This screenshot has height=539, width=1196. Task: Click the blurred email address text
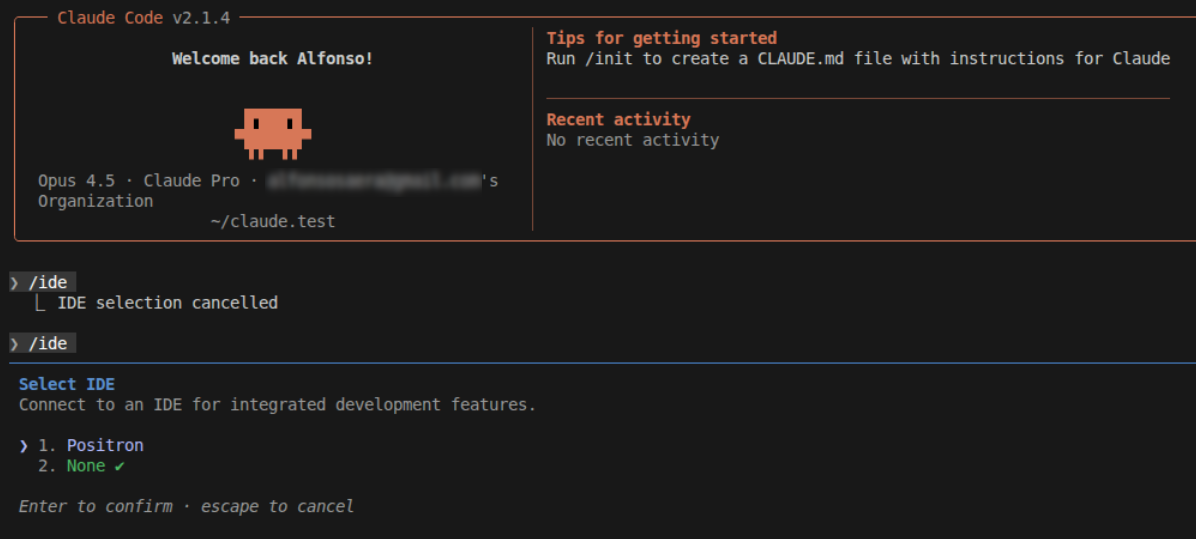coord(374,181)
